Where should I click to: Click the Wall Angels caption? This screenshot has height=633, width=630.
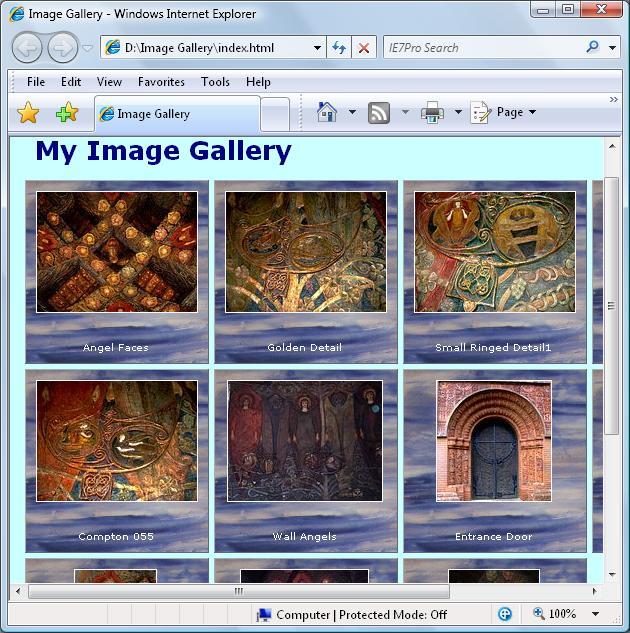[x=305, y=537]
